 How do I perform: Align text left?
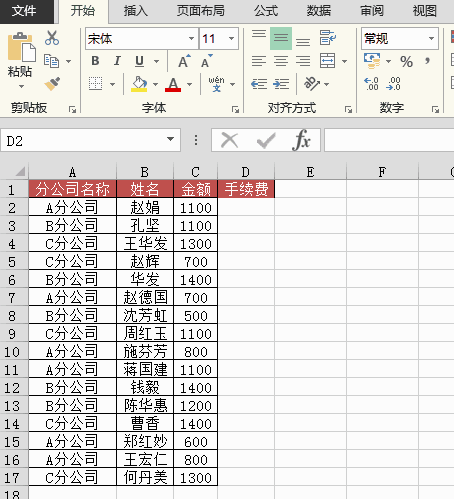point(259,61)
